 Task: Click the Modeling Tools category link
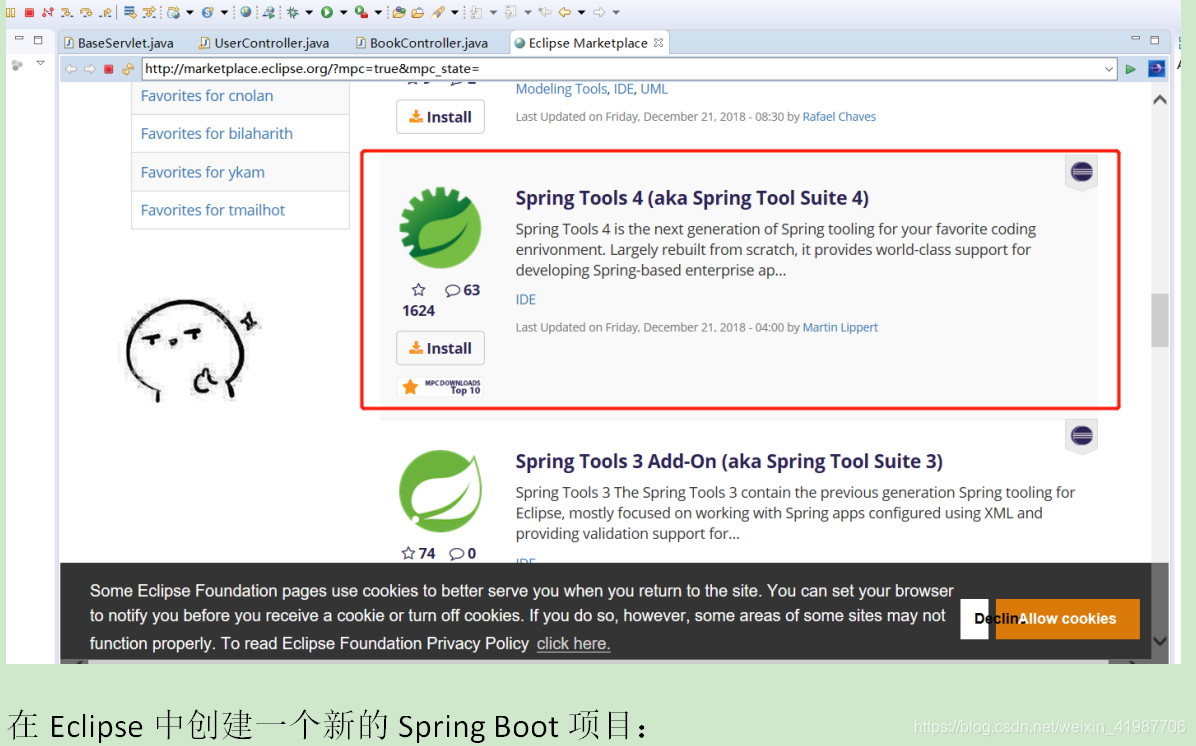coord(561,89)
